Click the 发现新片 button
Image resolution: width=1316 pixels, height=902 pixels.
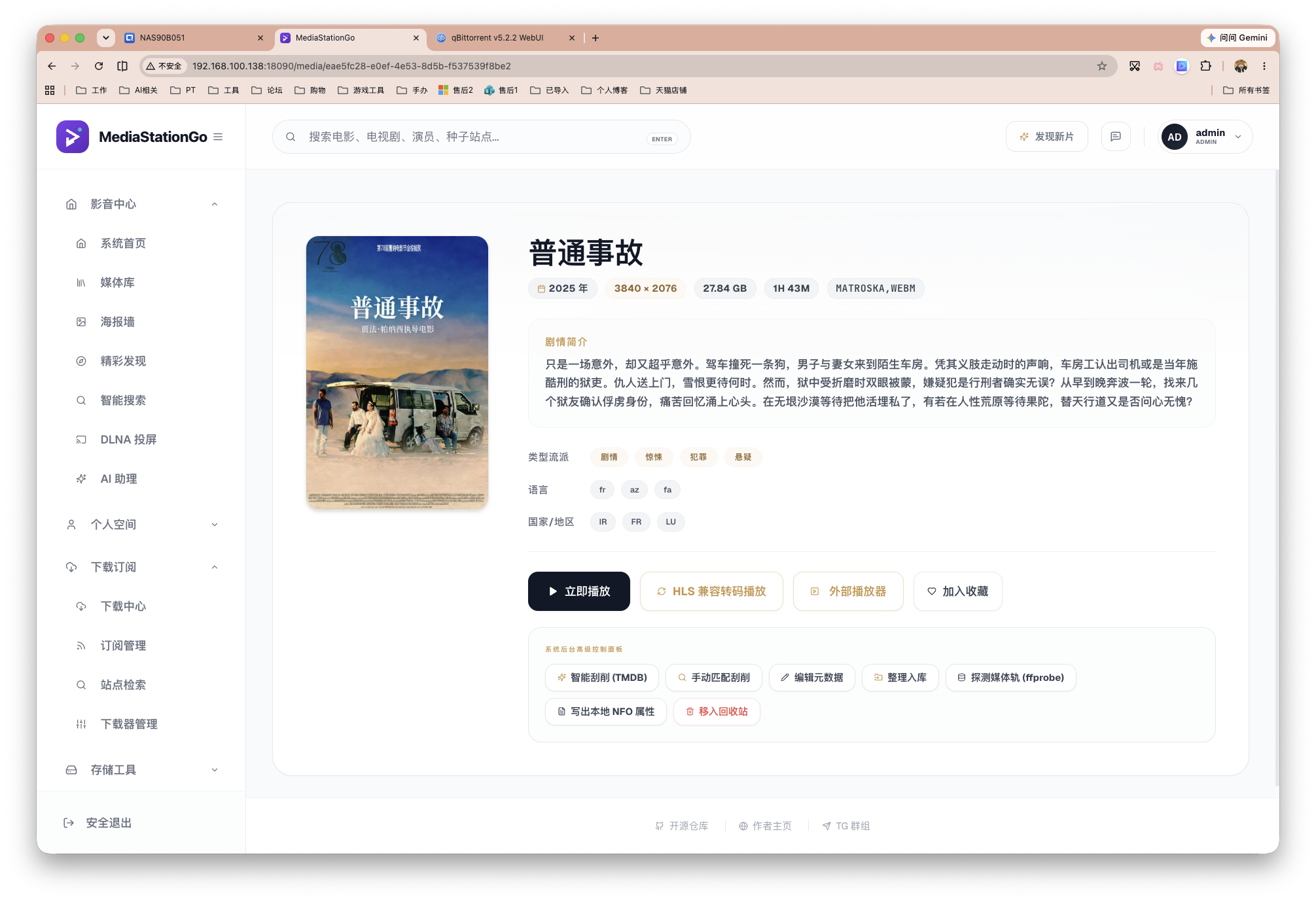[x=1046, y=137]
